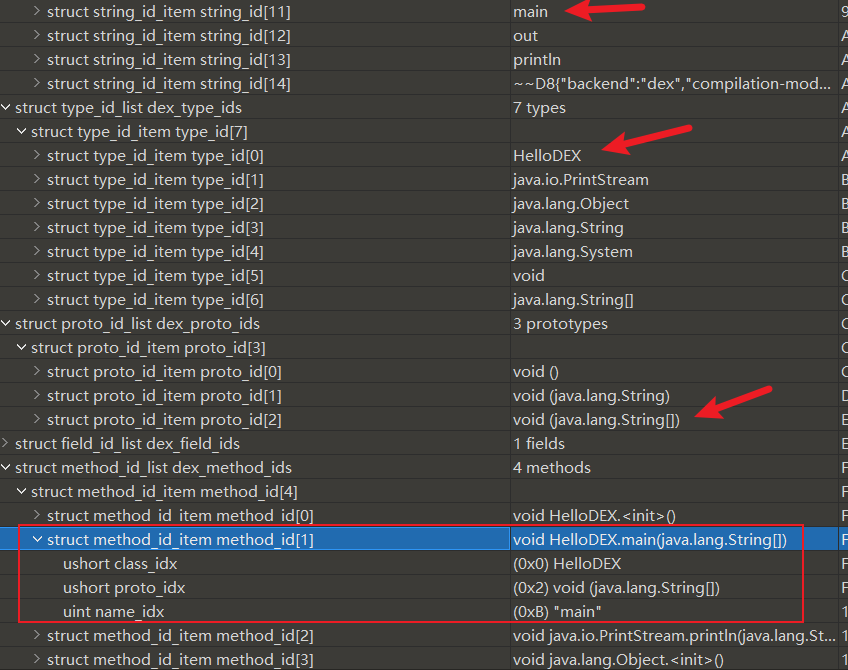Collapse the type_id[7] array node
The height and width of the screenshot is (670, 848).
point(22,132)
